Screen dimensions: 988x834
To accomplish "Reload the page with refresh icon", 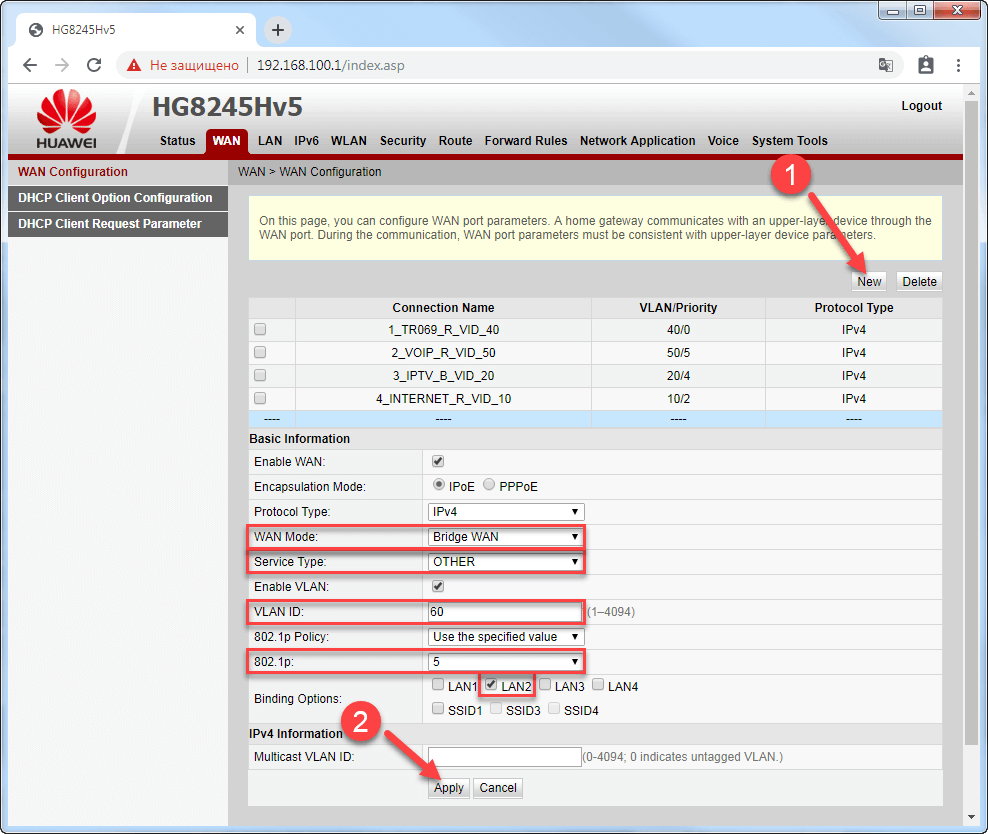I will pos(94,65).
